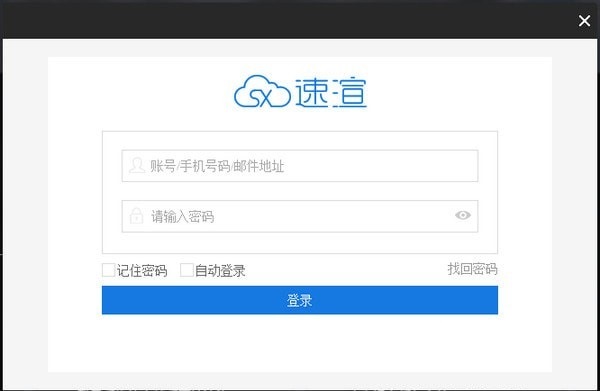Screen dimensions: 600x391
Task: Click the 速渲 cloud logo
Action: tap(300, 91)
